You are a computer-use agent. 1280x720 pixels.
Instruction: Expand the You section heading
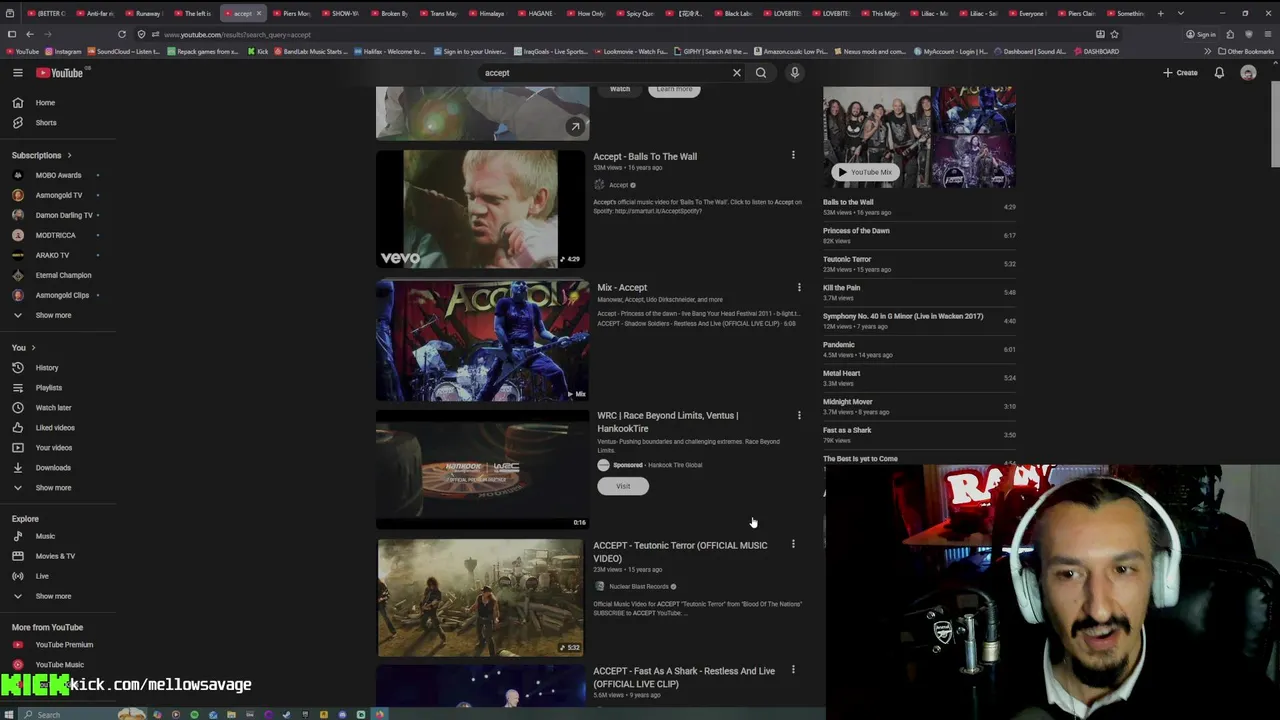23,347
